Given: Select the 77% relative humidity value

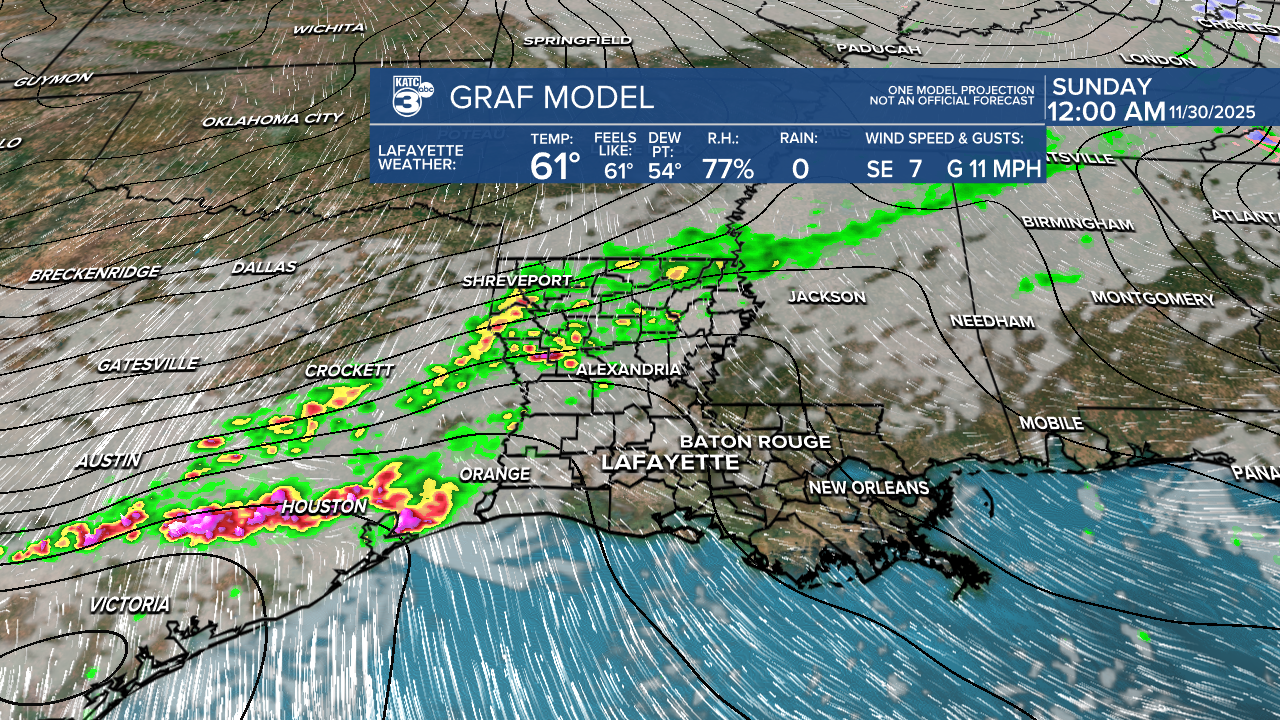Looking at the screenshot, I should [x=727, y=168].
